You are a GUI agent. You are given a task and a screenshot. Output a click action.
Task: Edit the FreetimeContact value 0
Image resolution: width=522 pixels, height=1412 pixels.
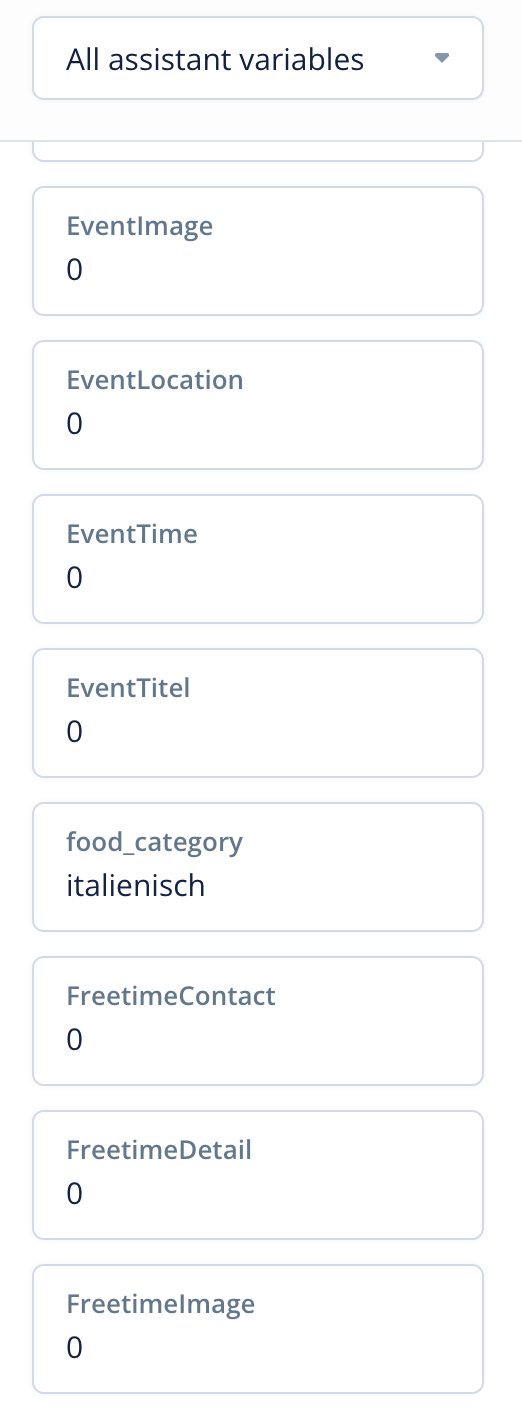tap(75, 1040)
